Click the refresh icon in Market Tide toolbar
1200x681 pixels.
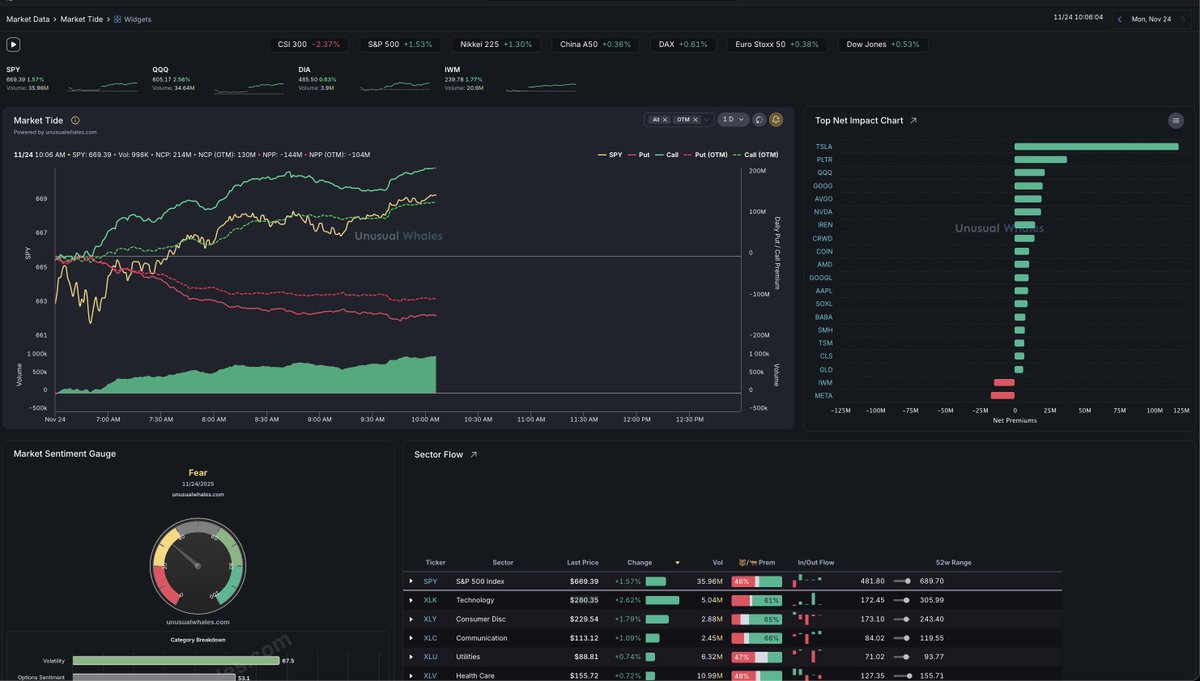pyautogui.click(x=759, y=119)
